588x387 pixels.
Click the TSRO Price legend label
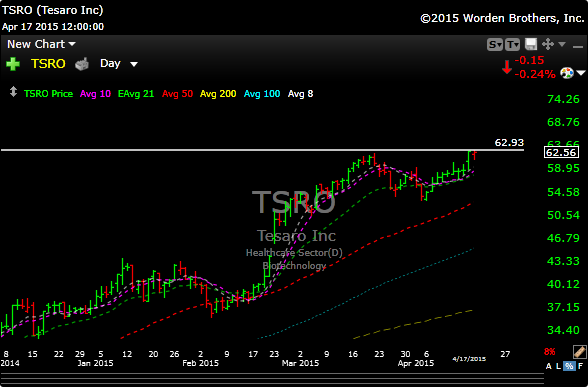(x=48, y=94)
